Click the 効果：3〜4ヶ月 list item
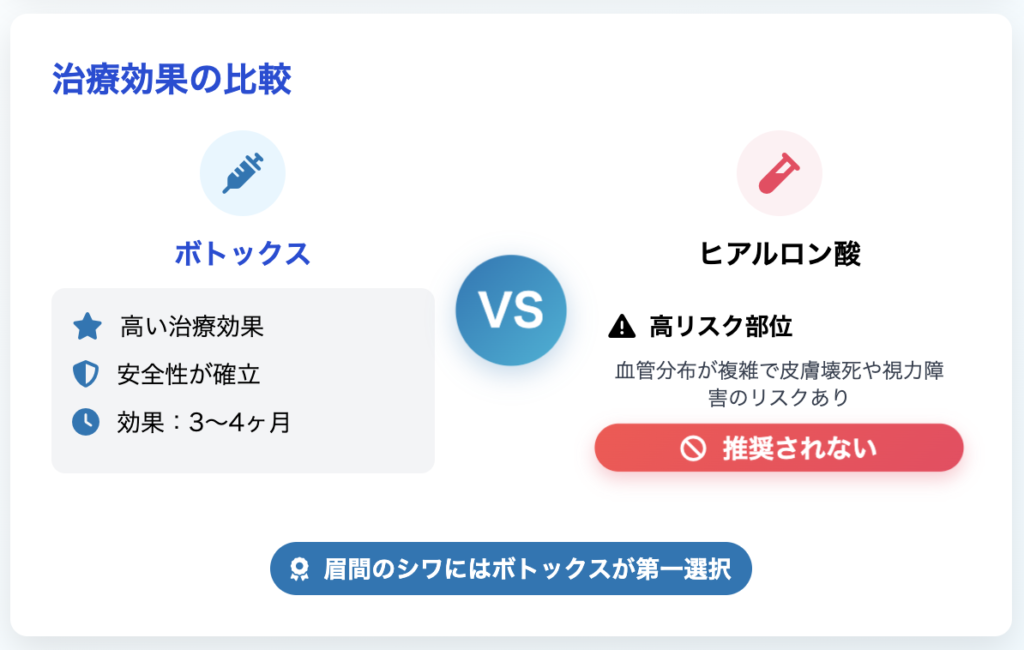1024x650 pixels. pyautogui.click(x=204, y=423)
